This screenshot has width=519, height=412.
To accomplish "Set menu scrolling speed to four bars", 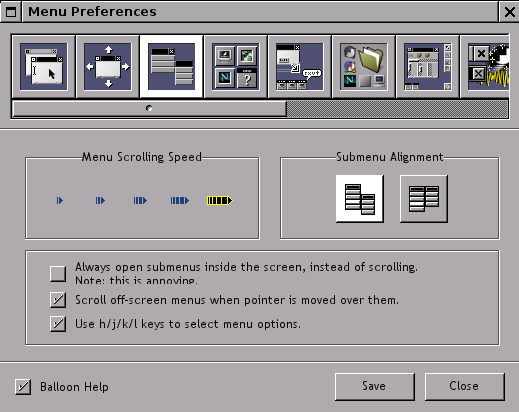I will click(180, 200).
